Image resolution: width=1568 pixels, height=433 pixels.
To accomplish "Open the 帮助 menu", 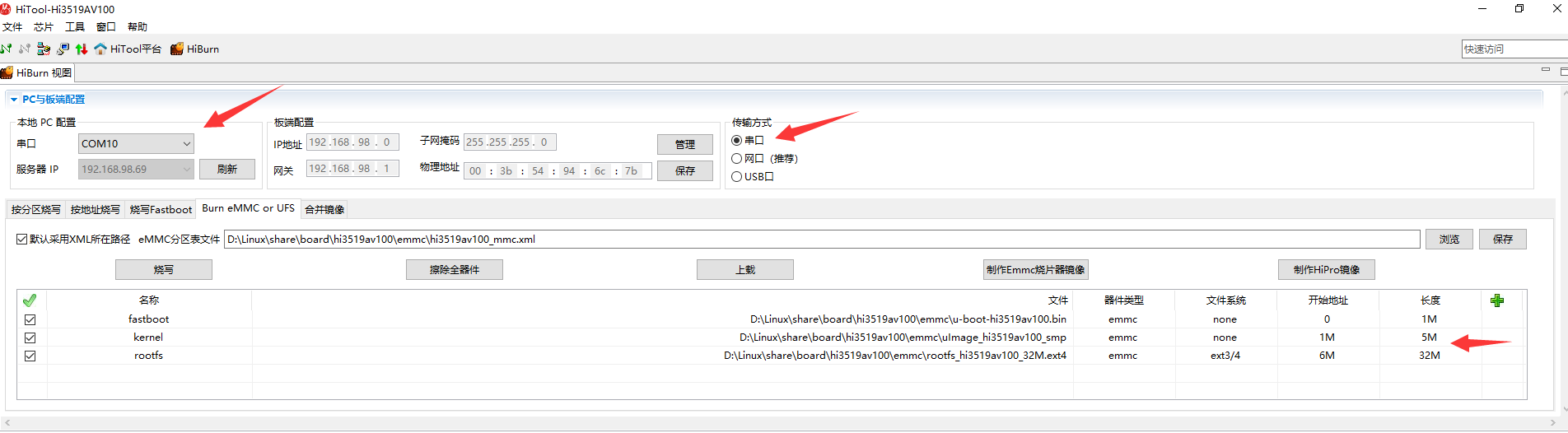I will pos(138,27).
